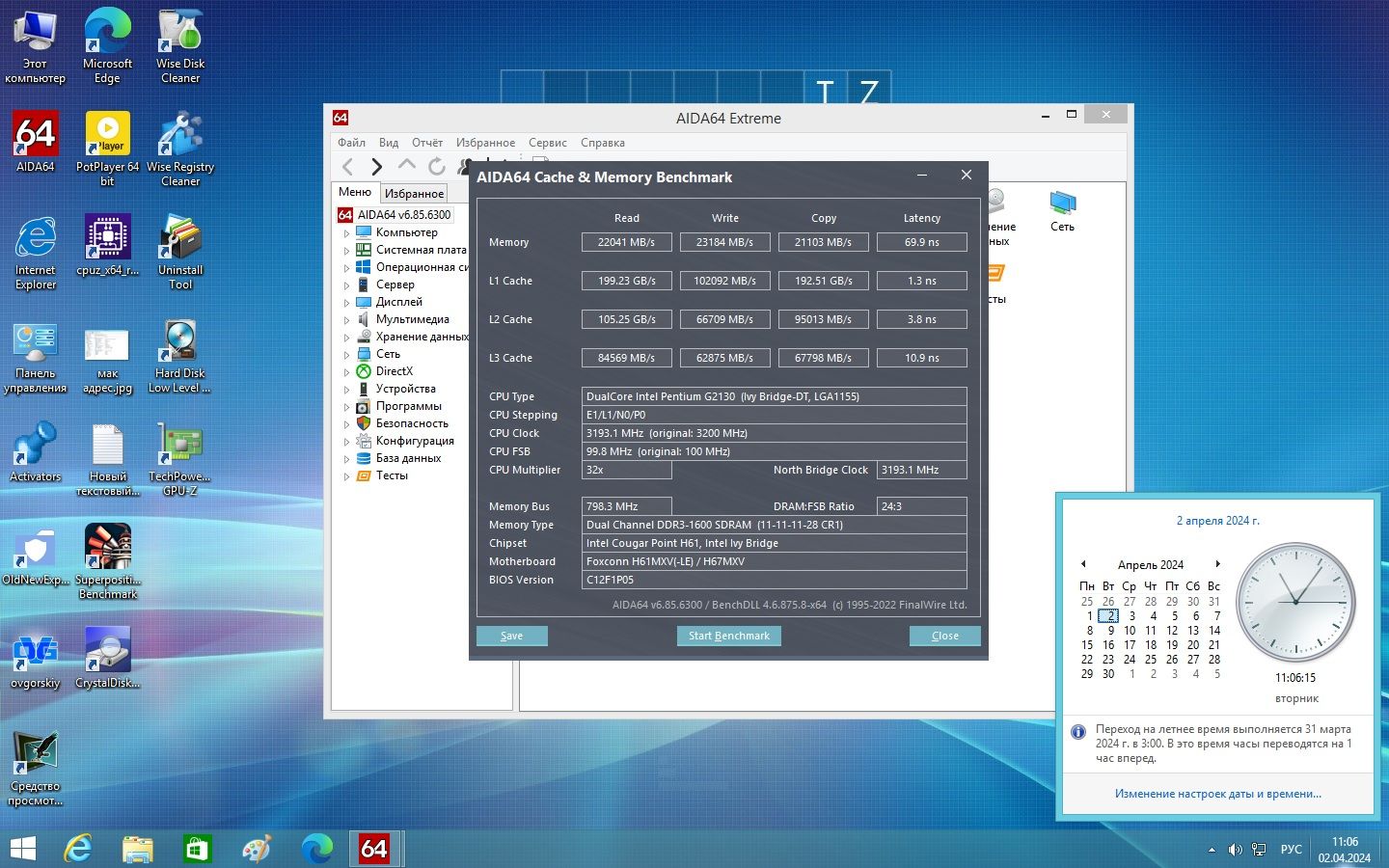Click Start Benchmark button
Viewport: 1389px width, 868px height.
click(x=729, y=636)
